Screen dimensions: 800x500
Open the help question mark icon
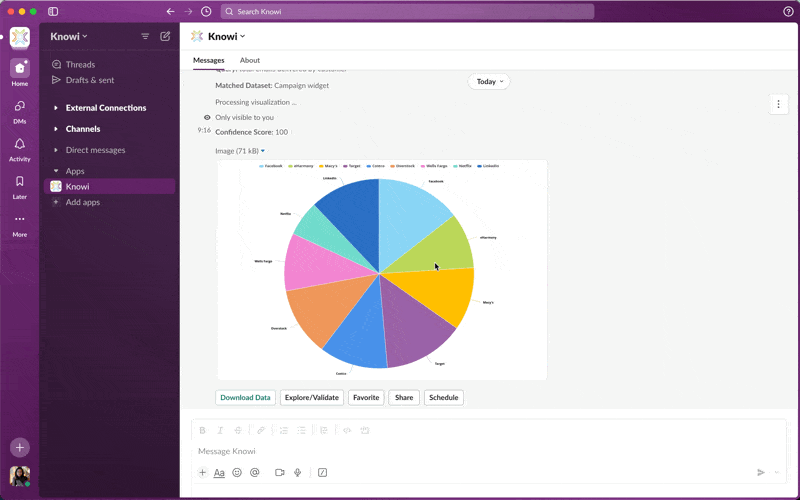tap(788, 11)
